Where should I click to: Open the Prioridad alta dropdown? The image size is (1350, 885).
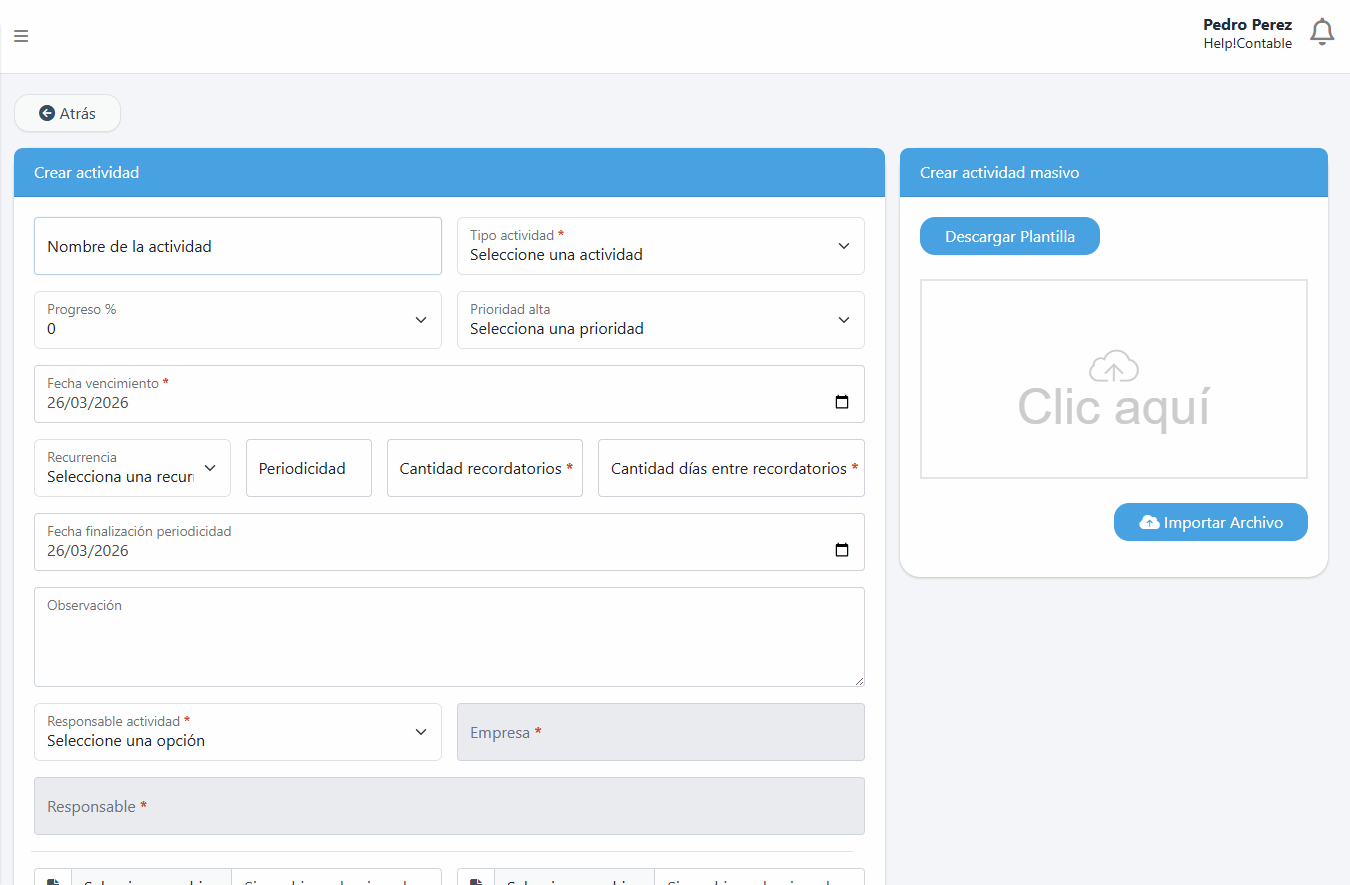click(661, 320)
